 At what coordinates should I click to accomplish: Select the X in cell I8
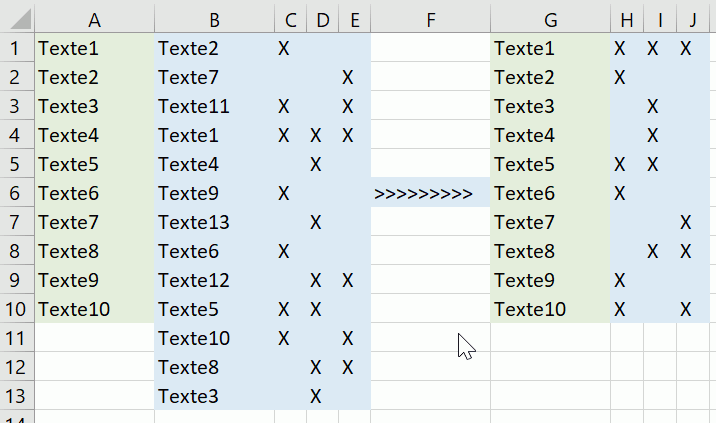click(653, 251)
